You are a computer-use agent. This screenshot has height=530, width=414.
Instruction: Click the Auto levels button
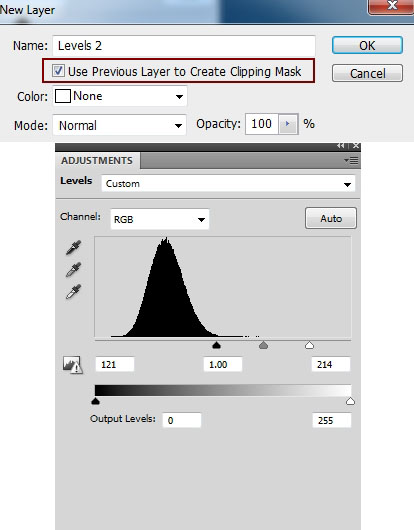click(331, 218)
